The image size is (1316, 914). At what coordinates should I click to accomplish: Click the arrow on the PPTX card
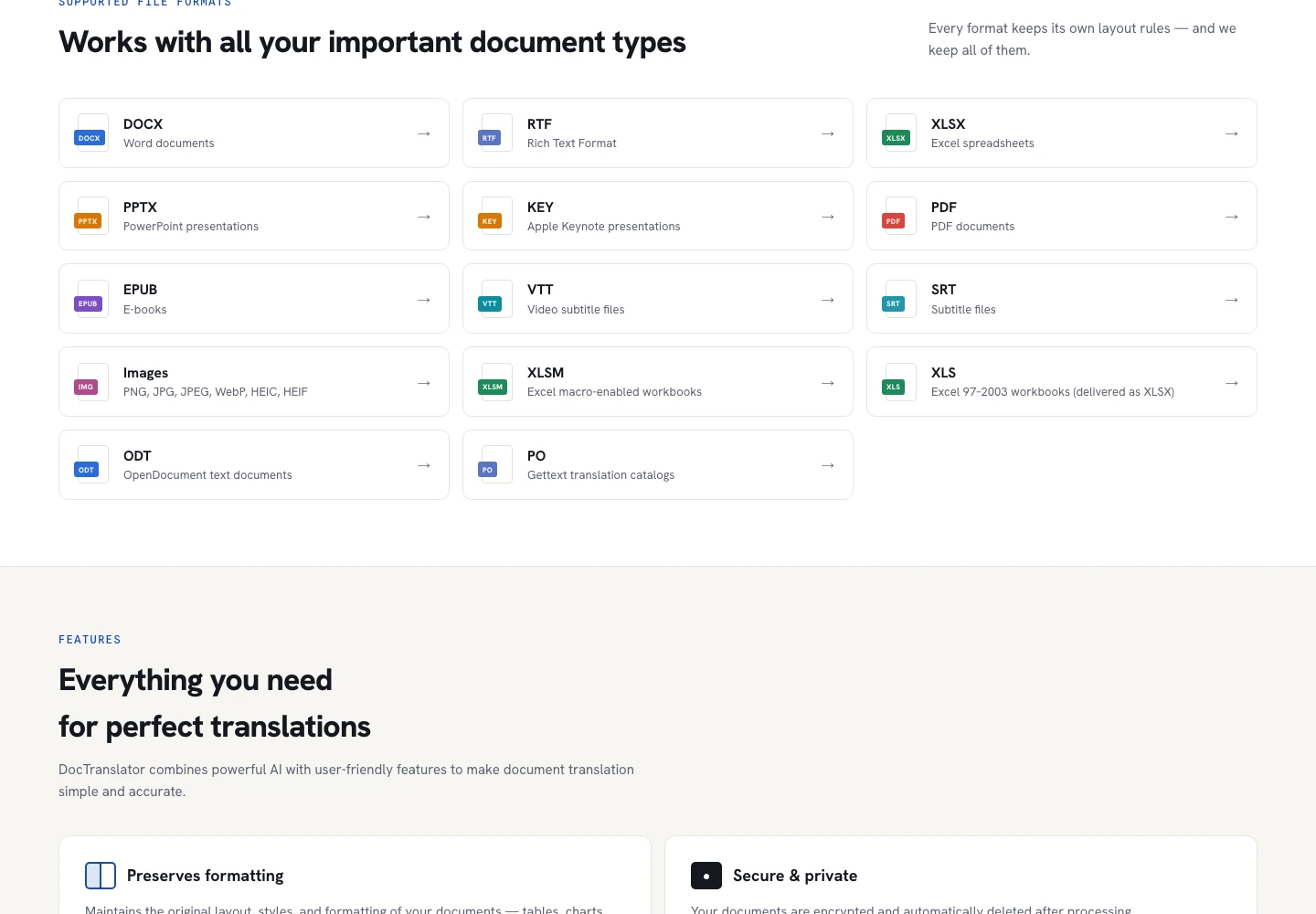coord(424,217)
